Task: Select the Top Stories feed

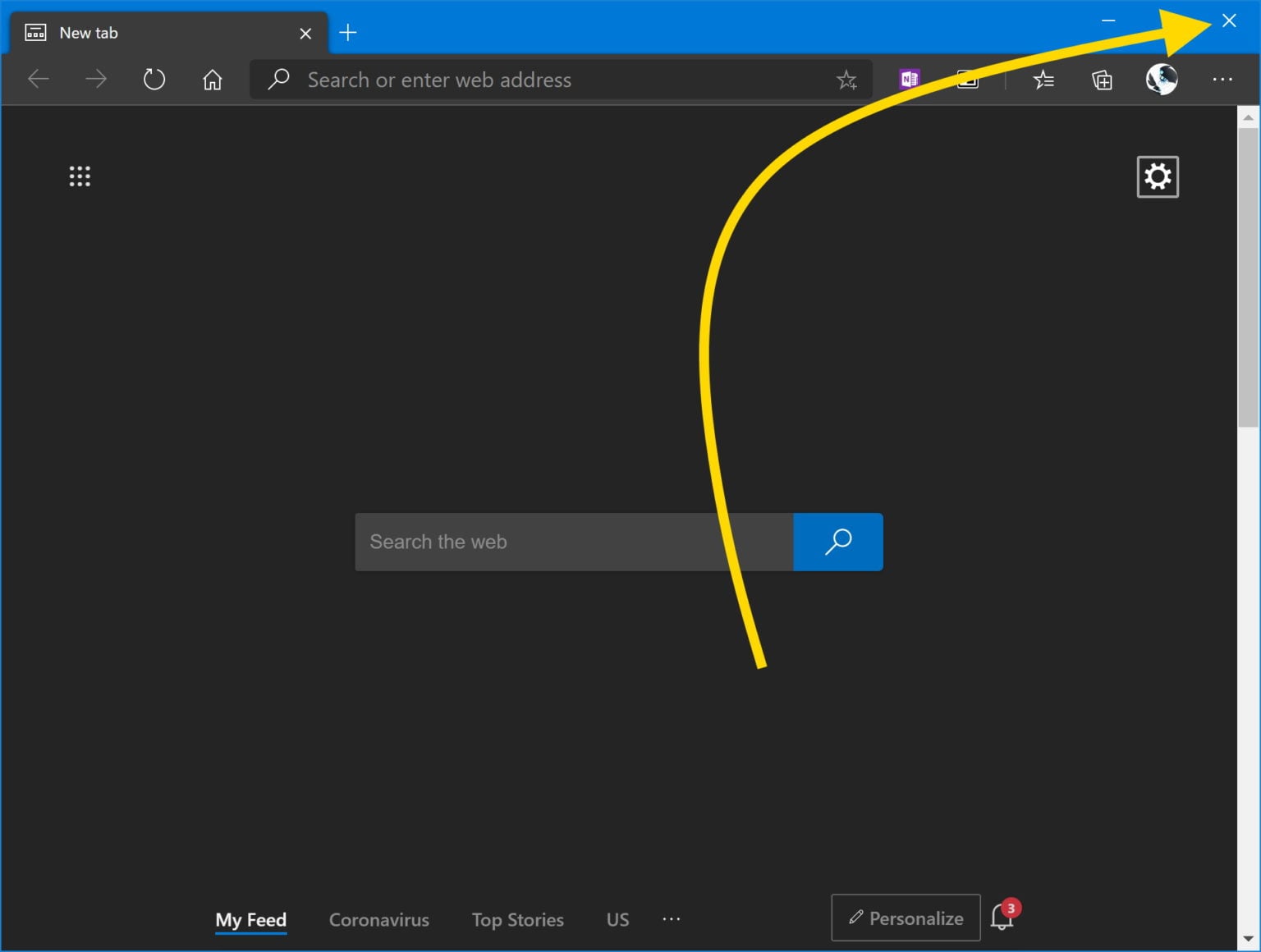Action: point(517,920)
